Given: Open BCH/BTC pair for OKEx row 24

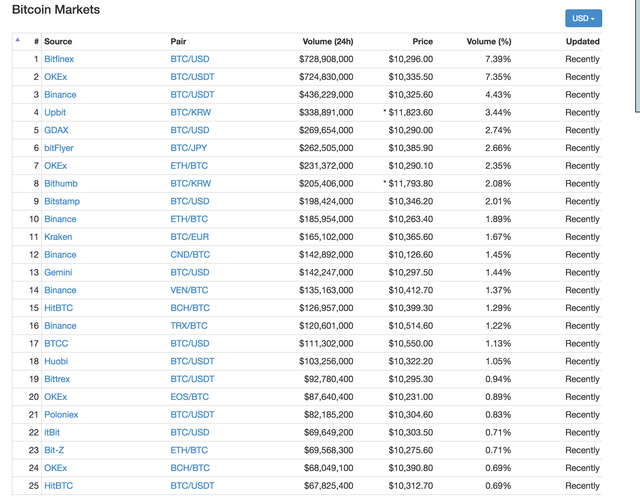Looking at the screenshot, I should pos(190,468).
